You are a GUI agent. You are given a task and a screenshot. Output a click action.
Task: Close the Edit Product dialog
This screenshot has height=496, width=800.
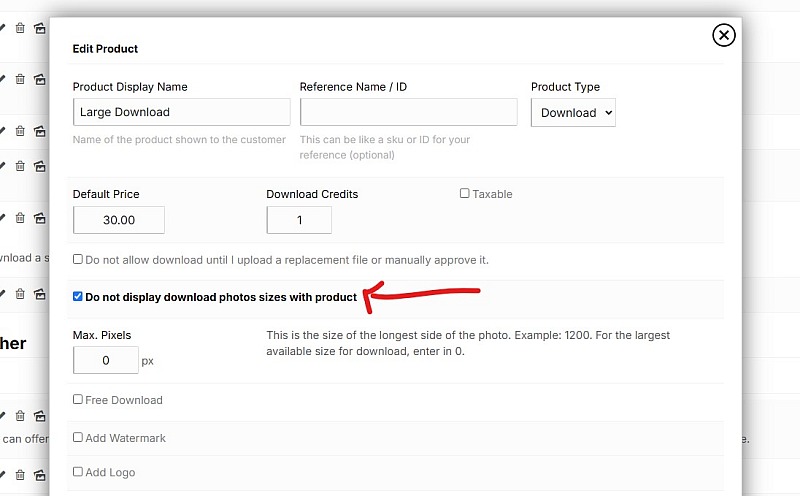pos(723,35)
